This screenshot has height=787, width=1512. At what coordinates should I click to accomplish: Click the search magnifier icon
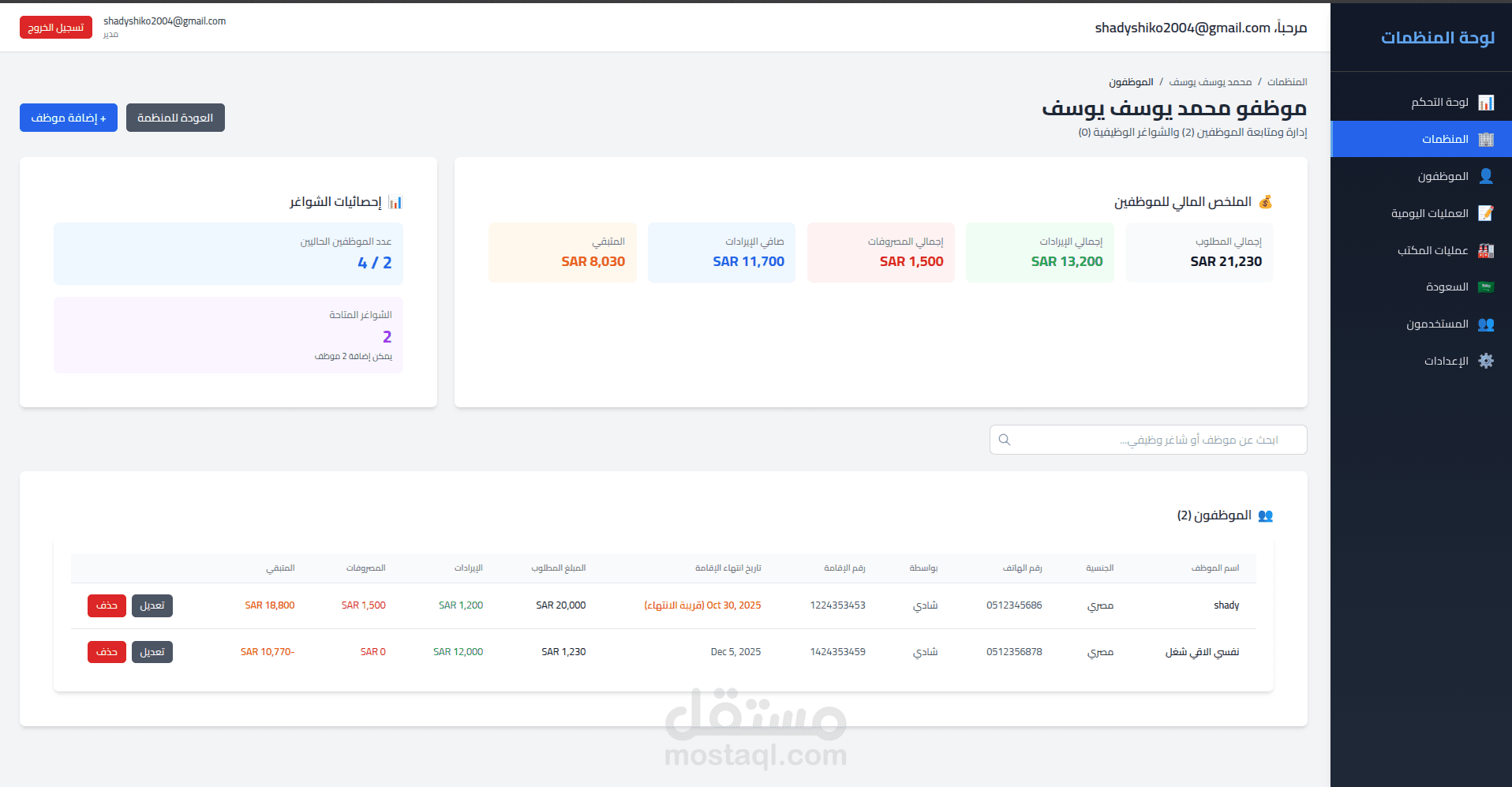(1005, 440)
